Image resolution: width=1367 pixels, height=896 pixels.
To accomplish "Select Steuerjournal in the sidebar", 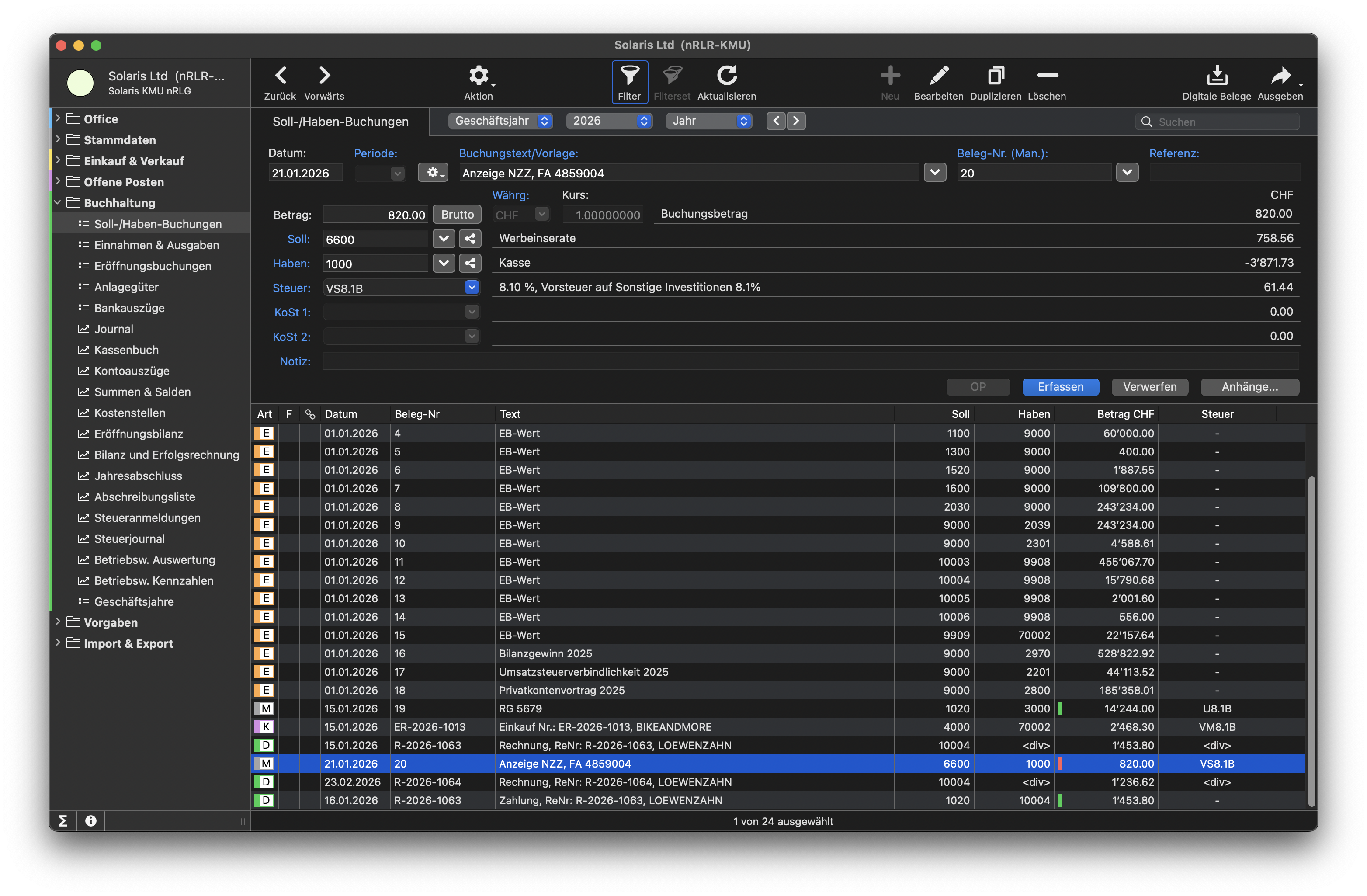I will point(129,539).
